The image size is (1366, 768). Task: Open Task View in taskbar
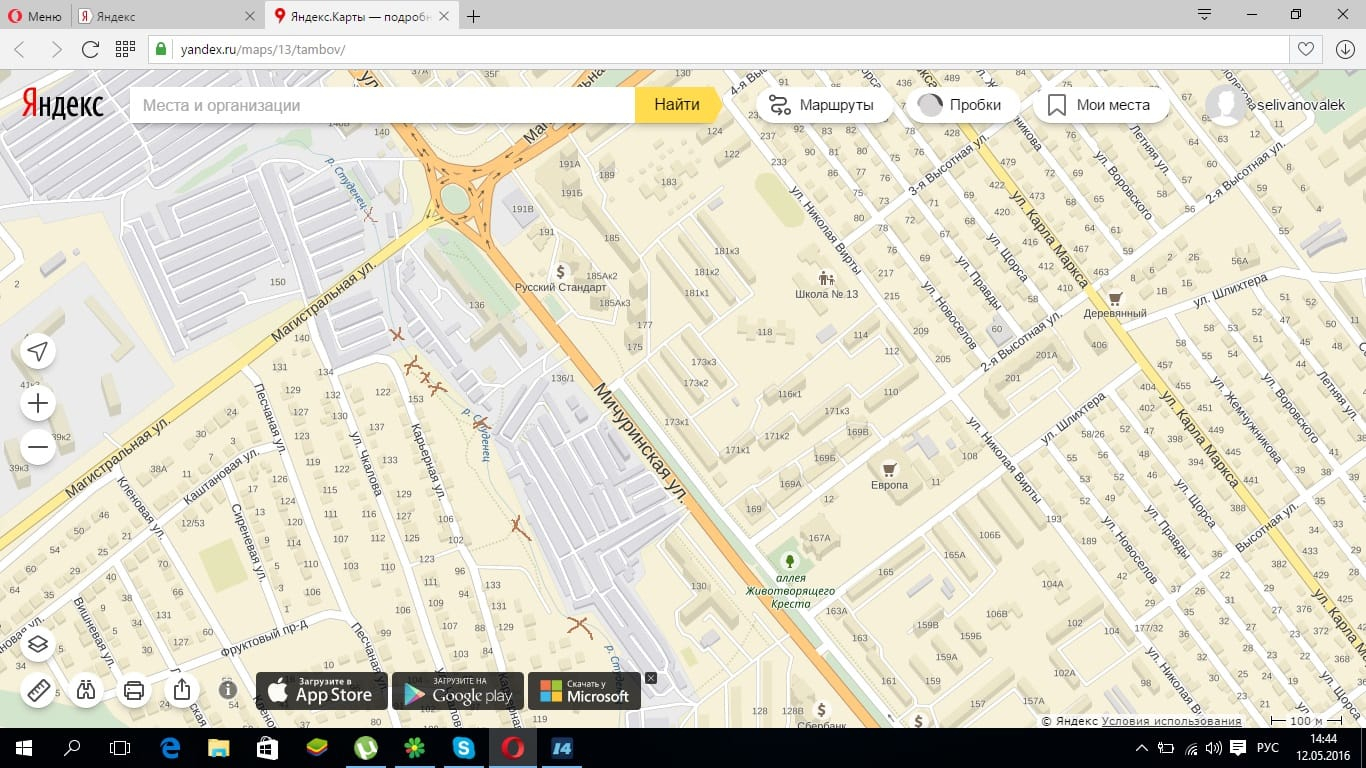point(120,747)
